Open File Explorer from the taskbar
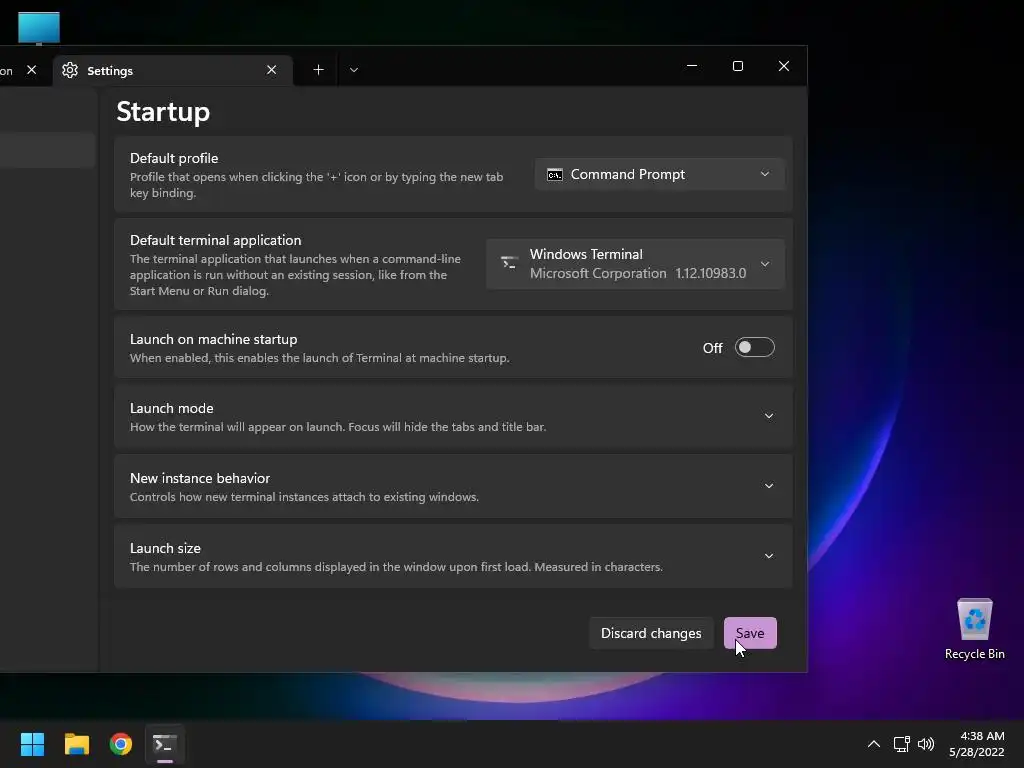The image size is (1024, 768). (x=76, y=744)
